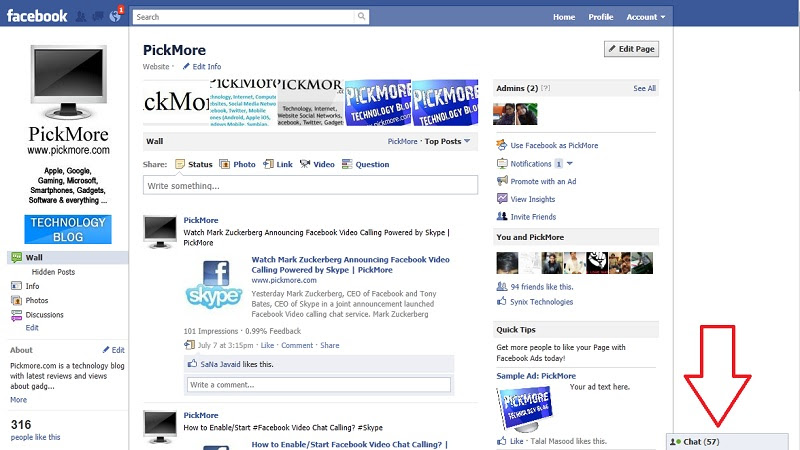This screenshot has height=450, width=800.
Task: Click the top Search input field
Action: click(243, 17)
